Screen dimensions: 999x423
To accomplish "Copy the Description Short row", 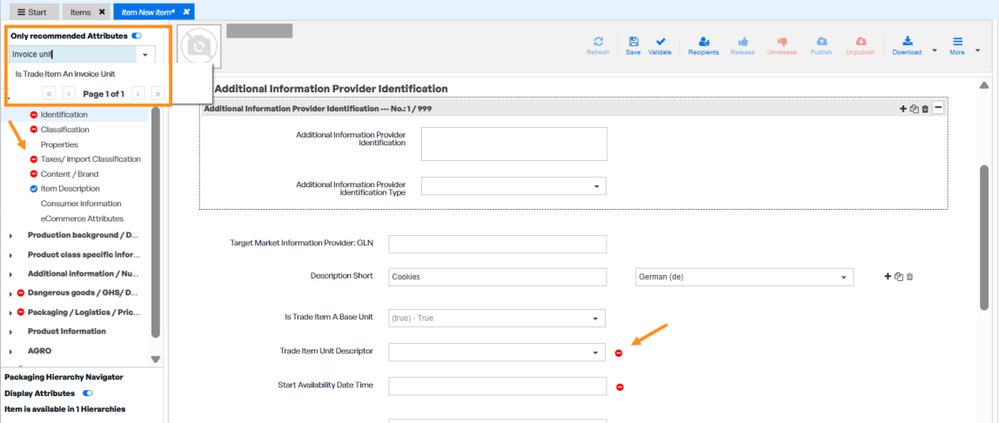I will (x=899, y=276).
